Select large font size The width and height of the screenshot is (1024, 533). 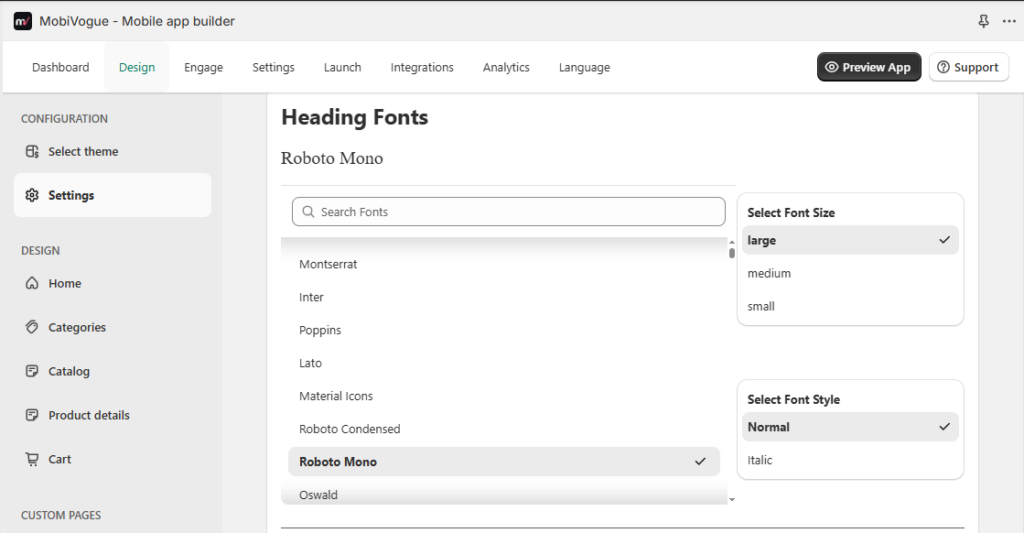[x=850, y=240]
